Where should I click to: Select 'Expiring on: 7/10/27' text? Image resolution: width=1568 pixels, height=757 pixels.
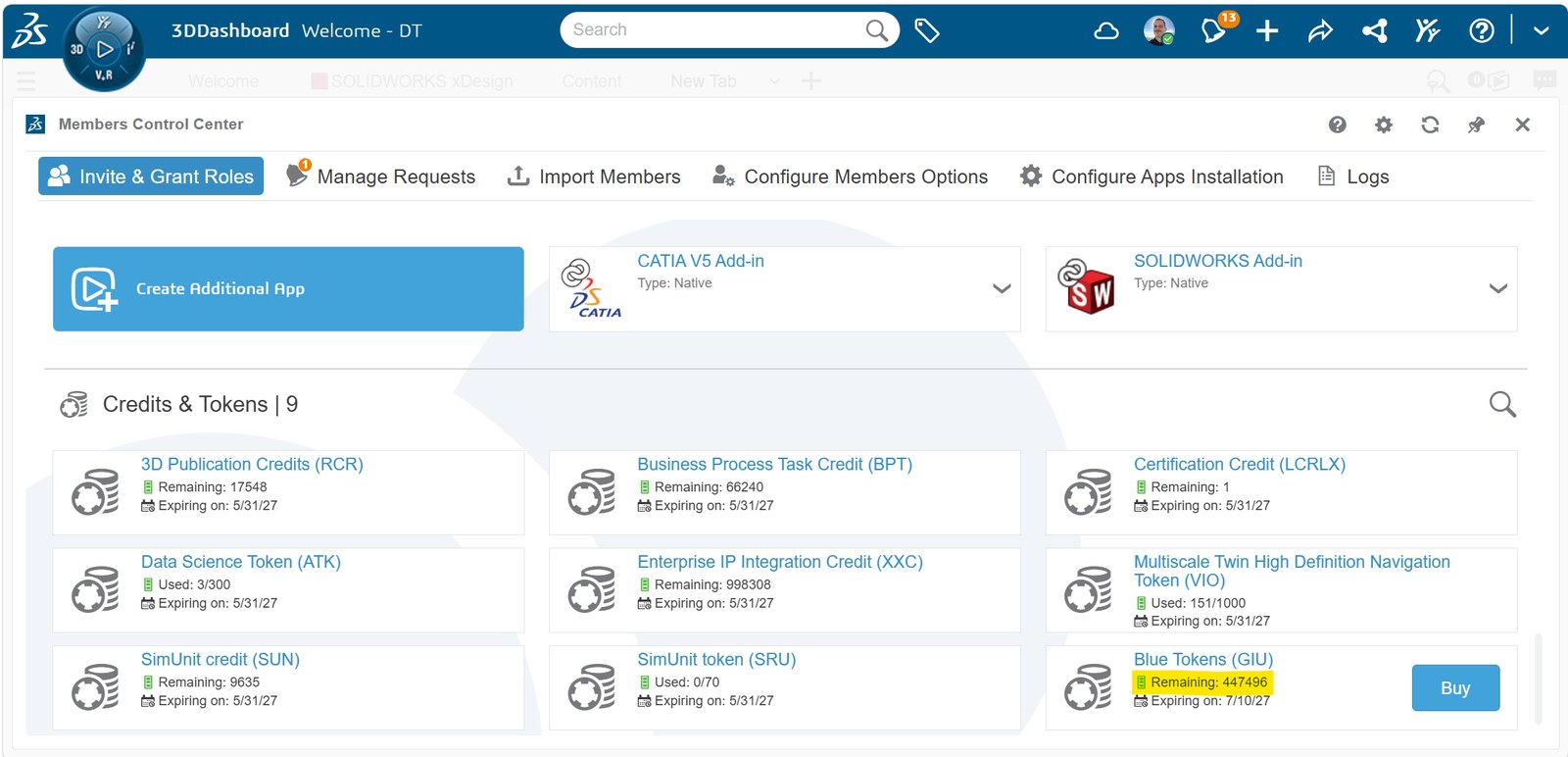tap(1210, 701)
